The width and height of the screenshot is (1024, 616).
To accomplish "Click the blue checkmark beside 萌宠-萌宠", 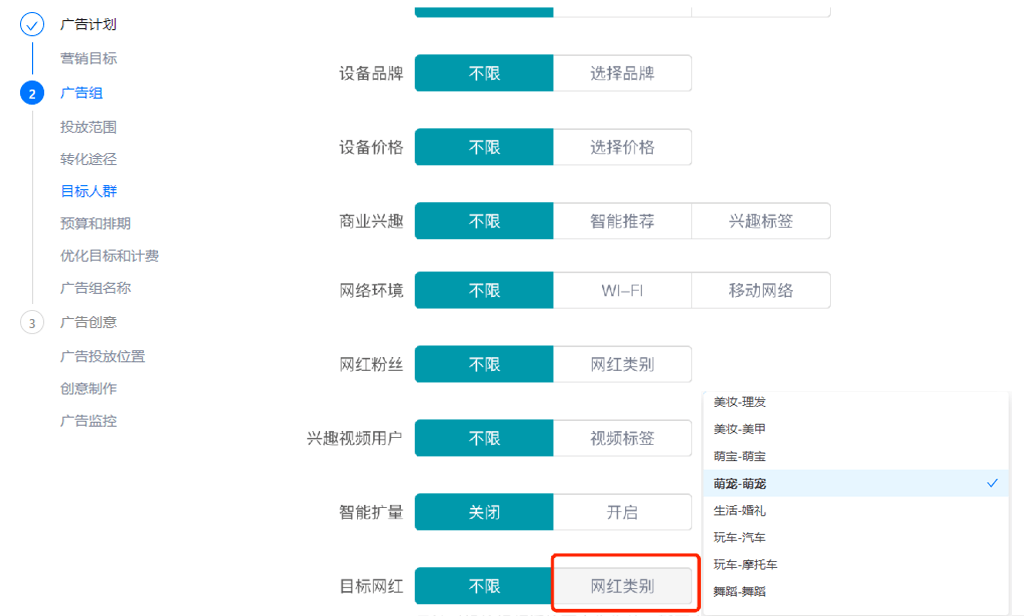I will point(992,483).
